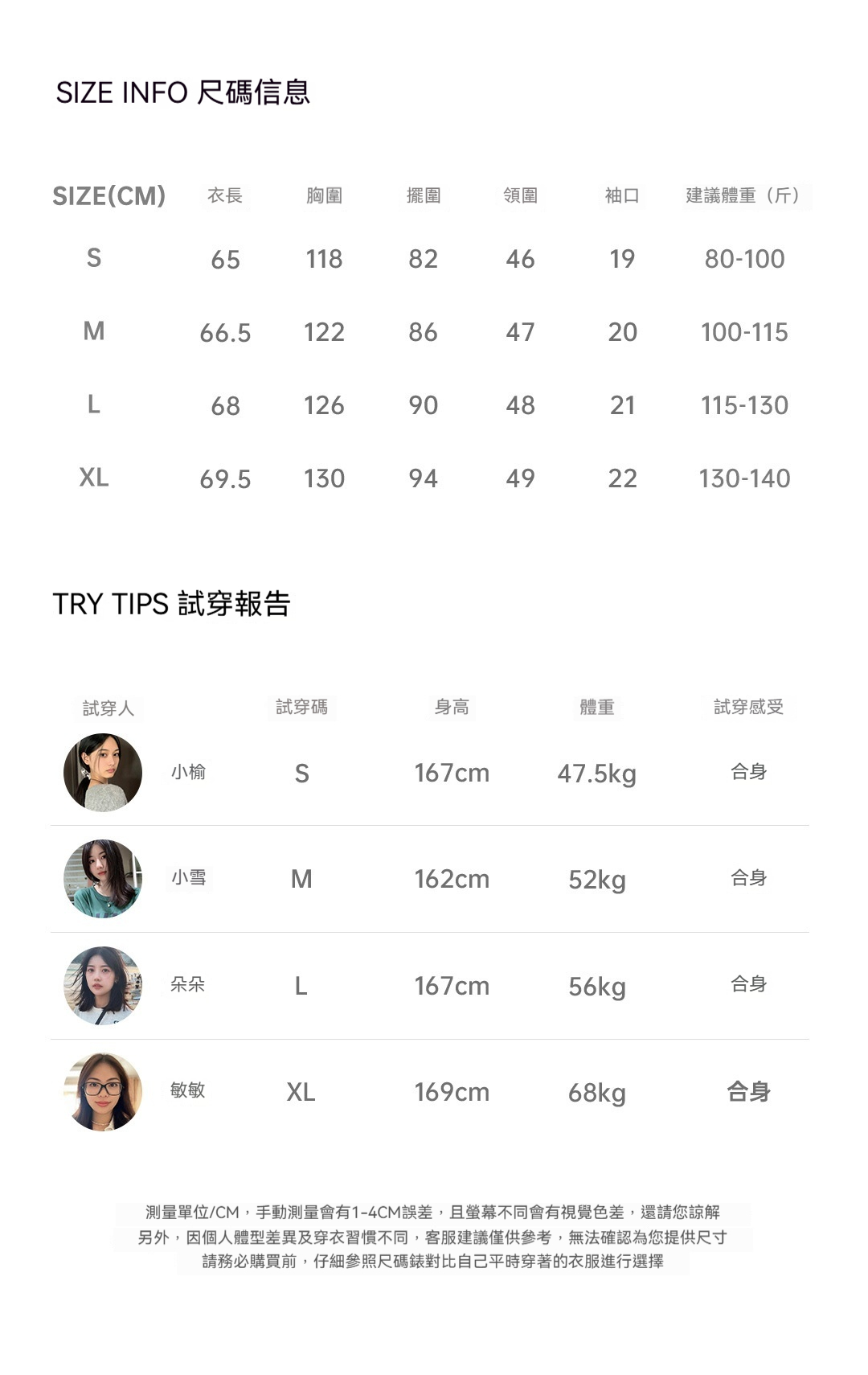Click the 130-140 suggested weight value
868x1375 pixels.
(x=745, y=478)
